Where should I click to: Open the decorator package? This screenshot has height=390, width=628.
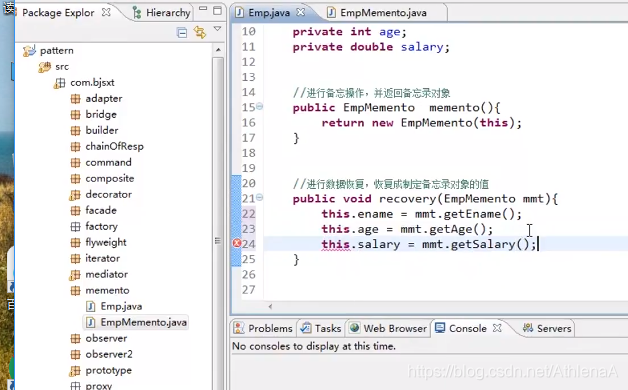click(109, 195)
